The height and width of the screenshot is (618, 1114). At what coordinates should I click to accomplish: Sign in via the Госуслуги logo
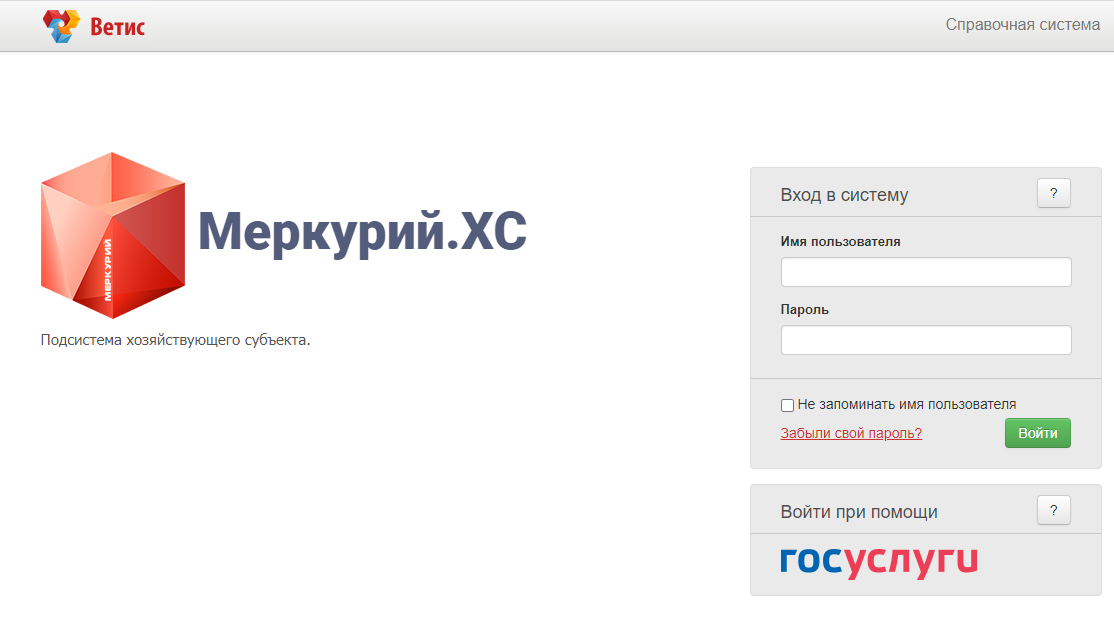coord(879,562)
